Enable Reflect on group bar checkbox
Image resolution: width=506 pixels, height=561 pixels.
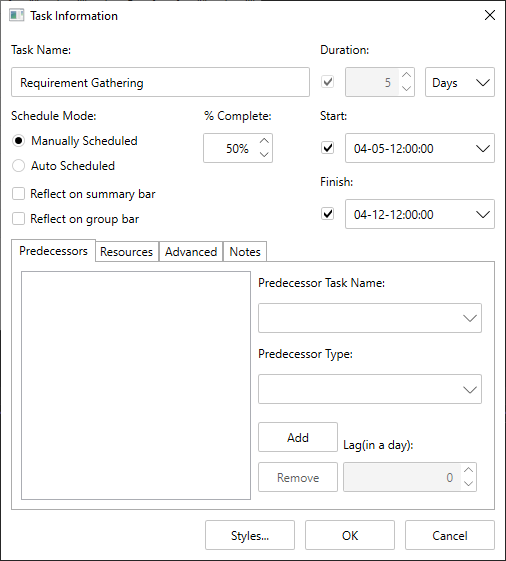18,219
